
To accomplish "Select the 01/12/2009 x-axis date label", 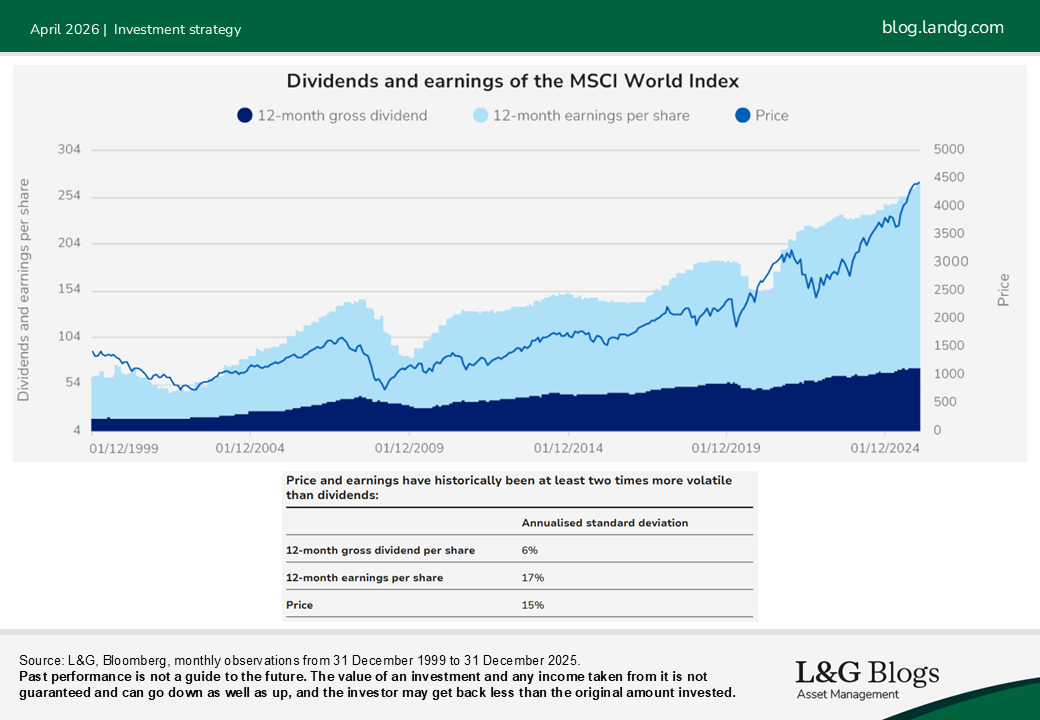I will (x=409, y=448).
